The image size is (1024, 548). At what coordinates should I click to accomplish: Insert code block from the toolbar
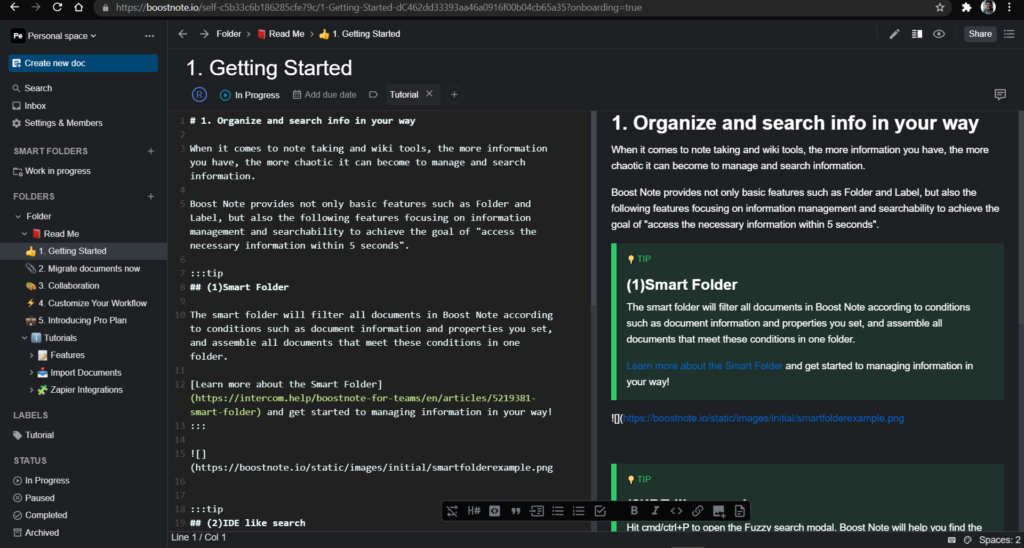[495, 511]
